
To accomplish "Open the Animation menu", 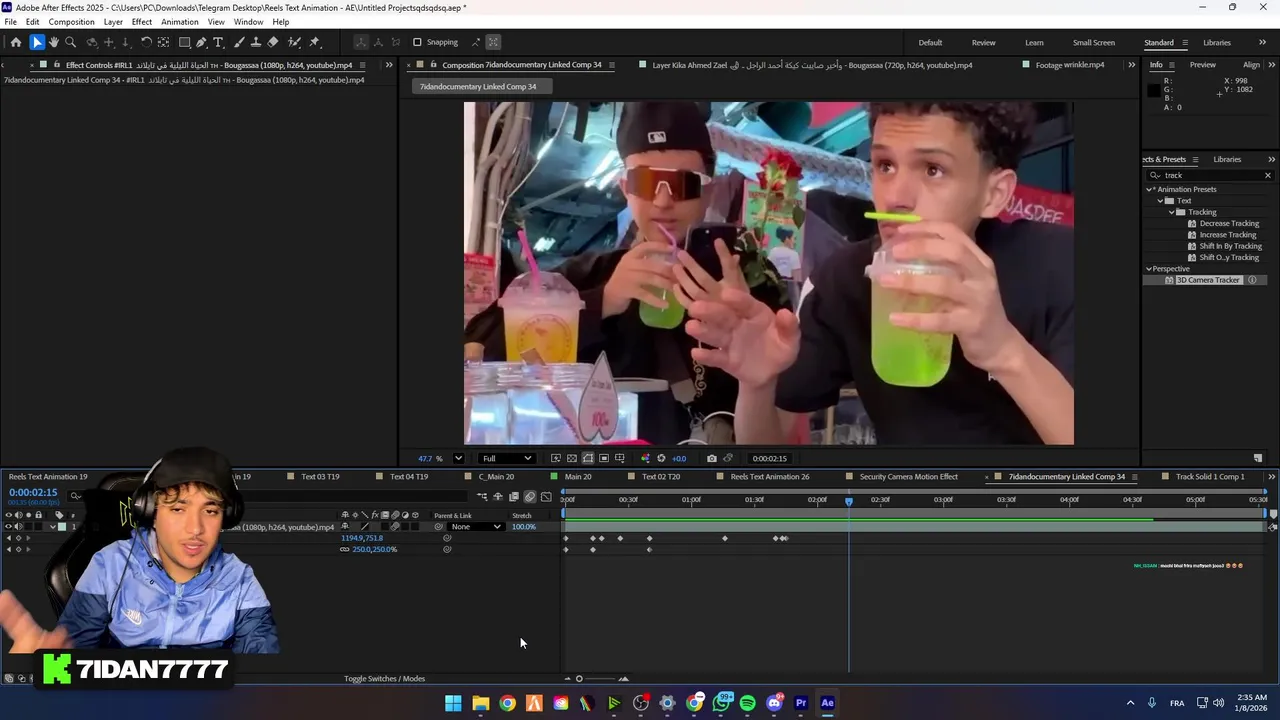I will click(x=180, y=22).
